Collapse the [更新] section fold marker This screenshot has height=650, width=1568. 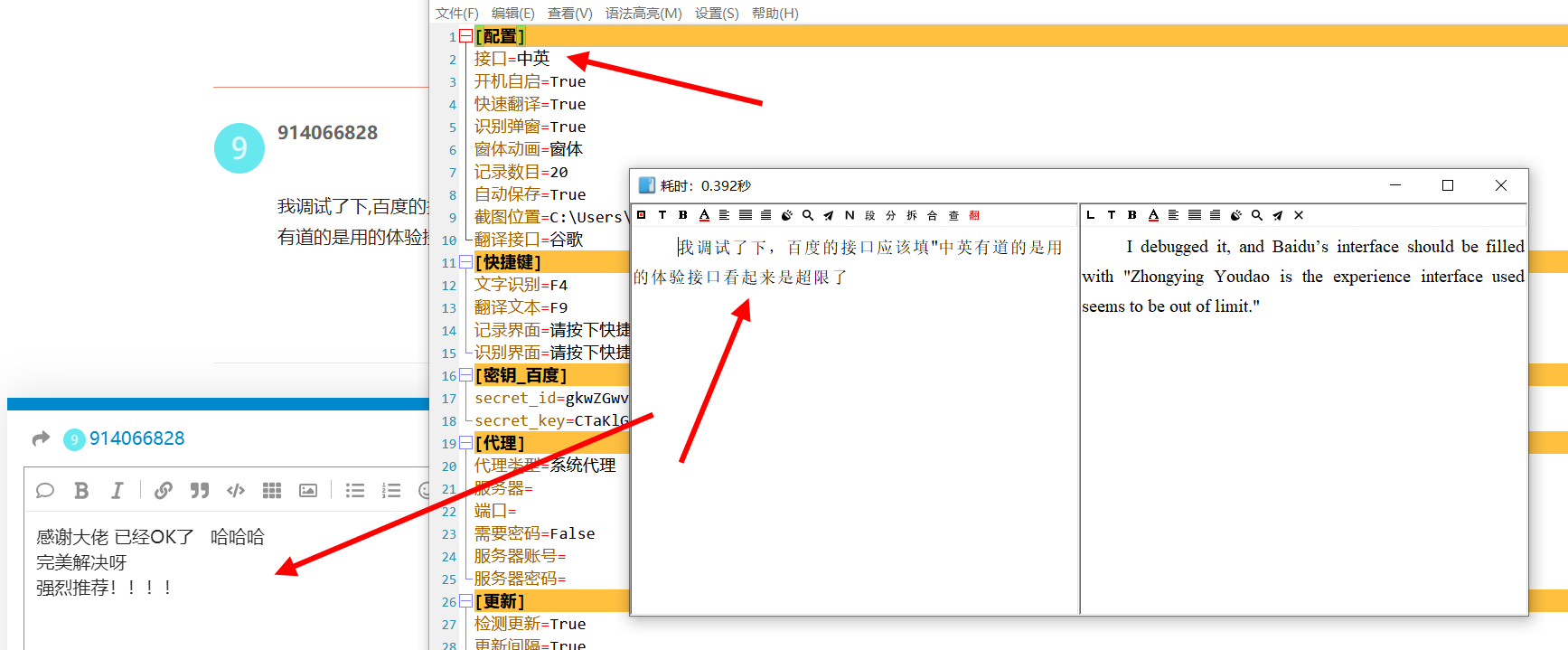465,601
